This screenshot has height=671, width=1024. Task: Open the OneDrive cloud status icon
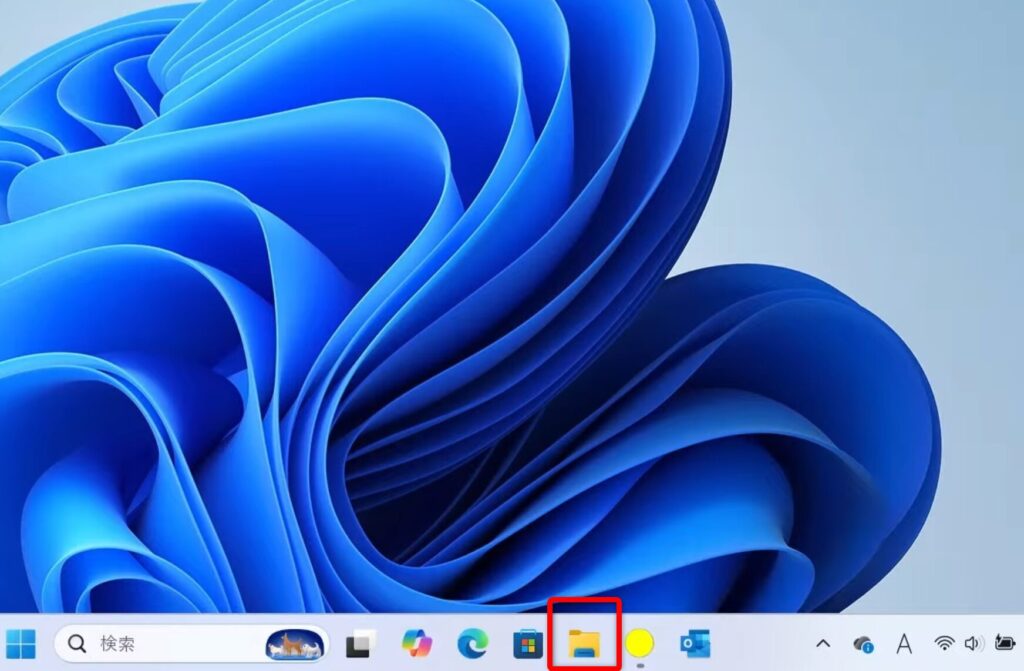click(863, 643)
